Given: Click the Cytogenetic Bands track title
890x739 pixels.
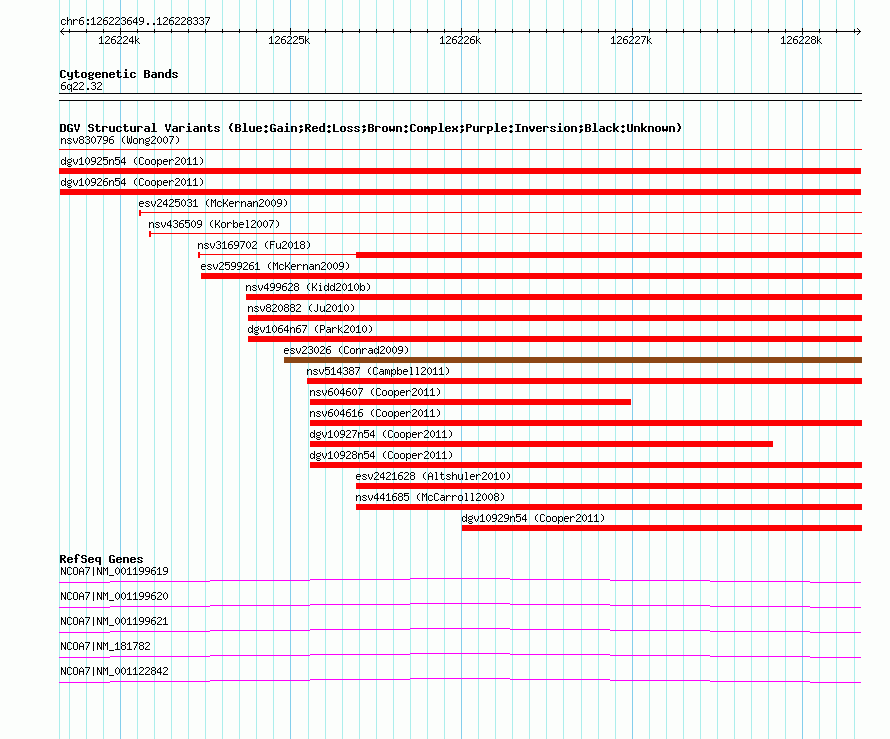Looking at the screenshot, I should click(x=119, y=74).
